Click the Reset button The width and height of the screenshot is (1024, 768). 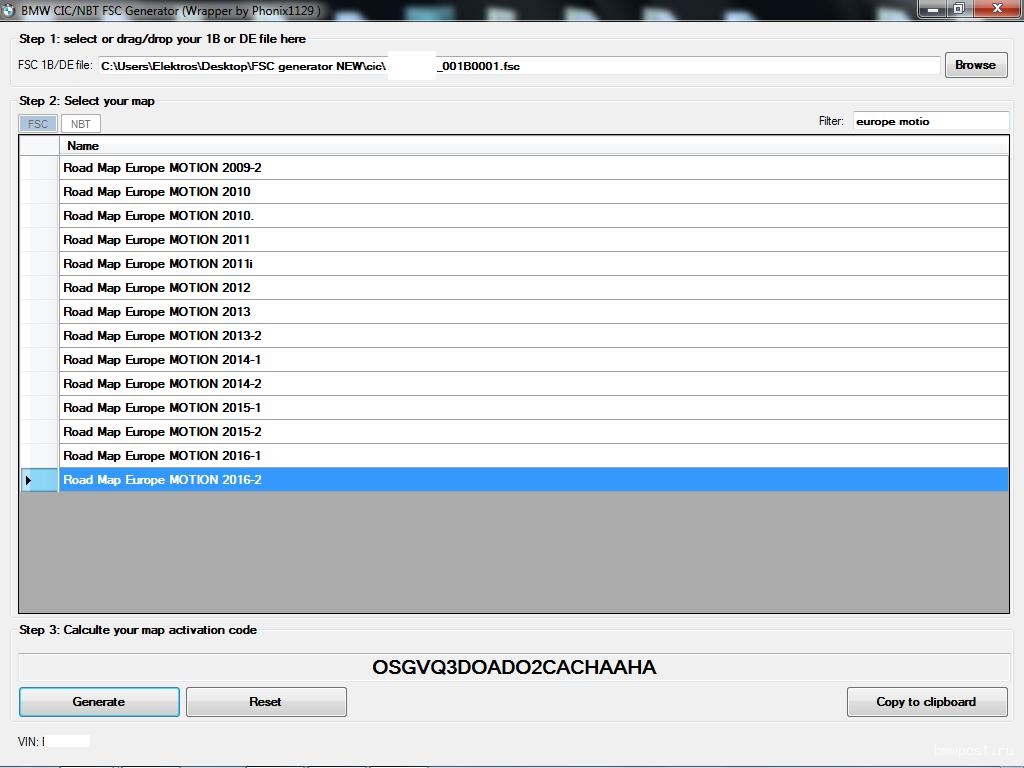pos(266,702)
